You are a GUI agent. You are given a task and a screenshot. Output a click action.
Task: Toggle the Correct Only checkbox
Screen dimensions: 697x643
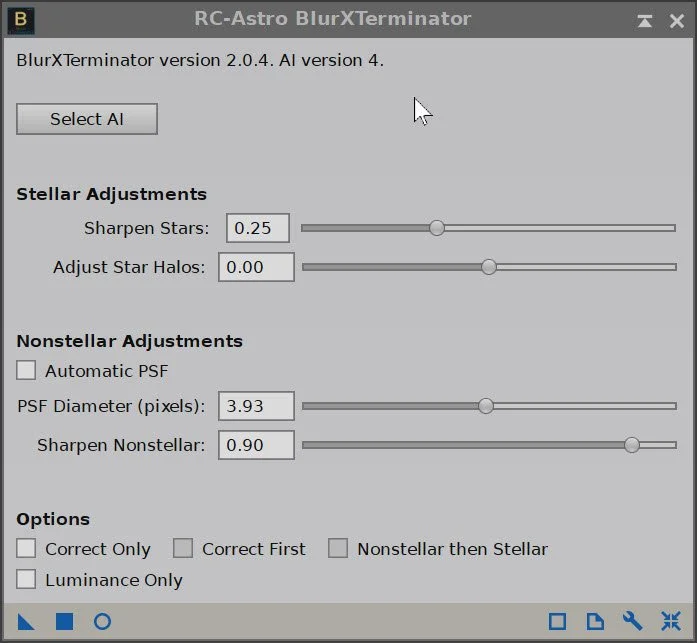pyautogui.click(x=26, y=548)
